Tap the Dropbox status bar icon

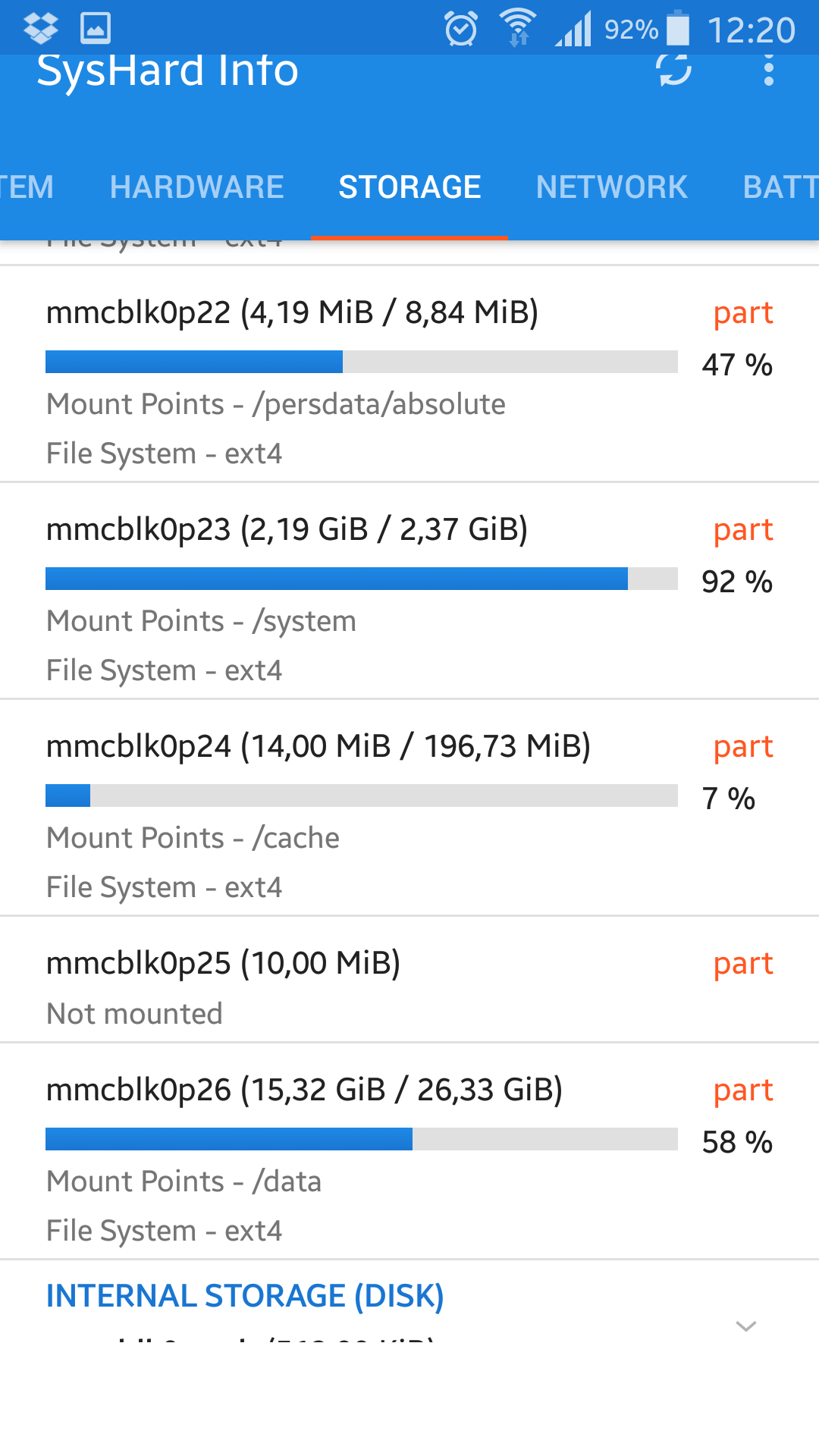(x=41, y=28)
